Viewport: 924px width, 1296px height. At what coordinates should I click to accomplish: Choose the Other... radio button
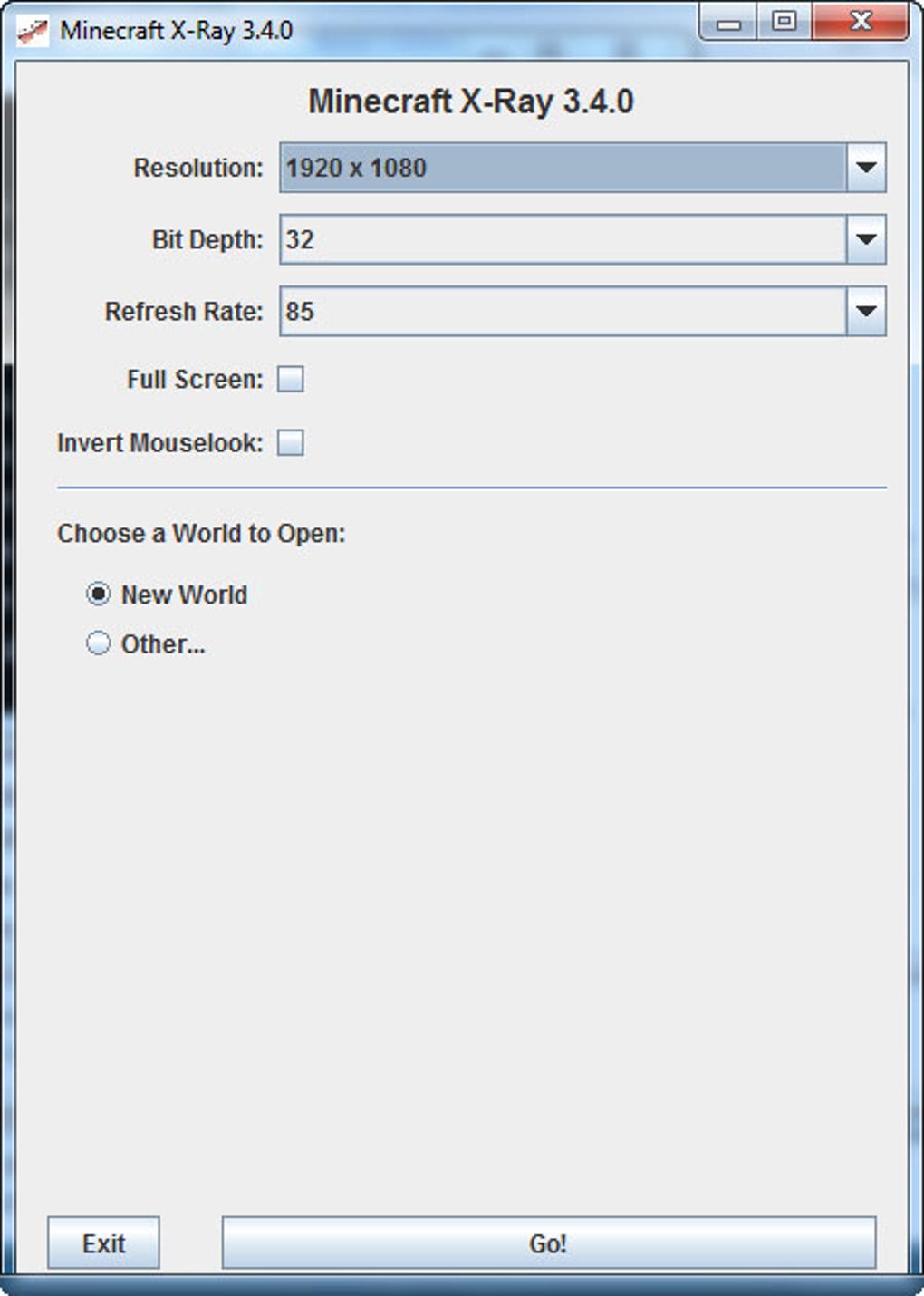point(98,643)
